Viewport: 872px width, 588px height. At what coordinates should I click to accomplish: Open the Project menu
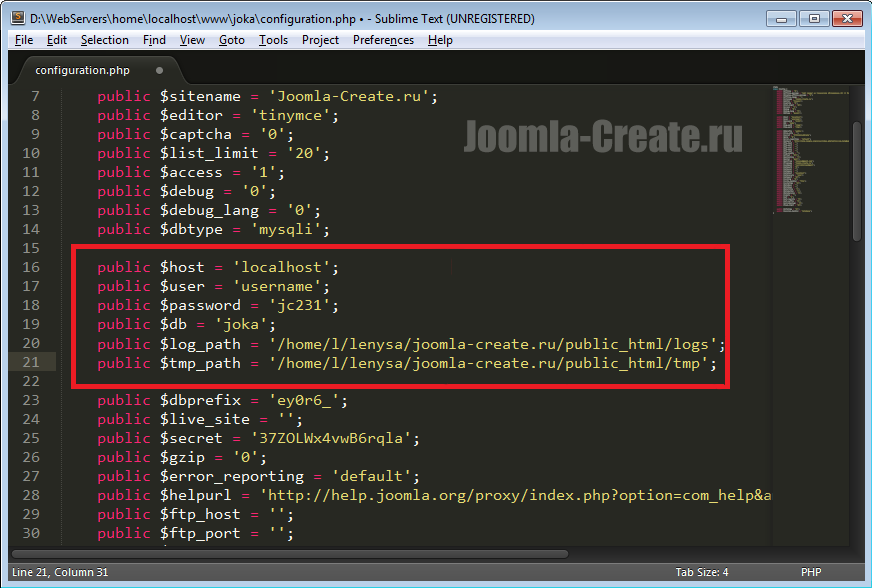[320, 40]
